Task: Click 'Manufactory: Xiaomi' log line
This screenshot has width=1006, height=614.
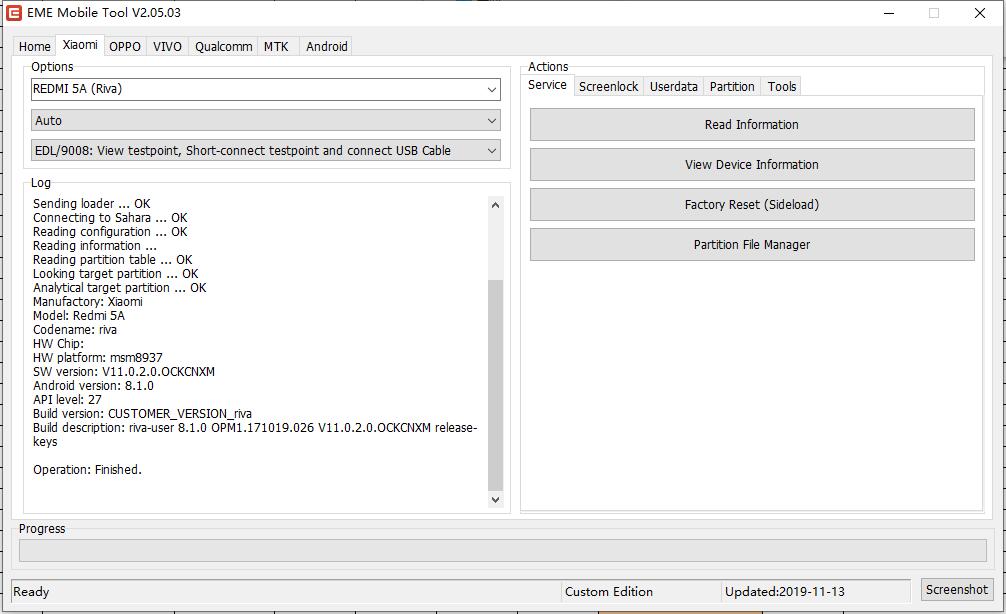Action: (x=88, y=302)
